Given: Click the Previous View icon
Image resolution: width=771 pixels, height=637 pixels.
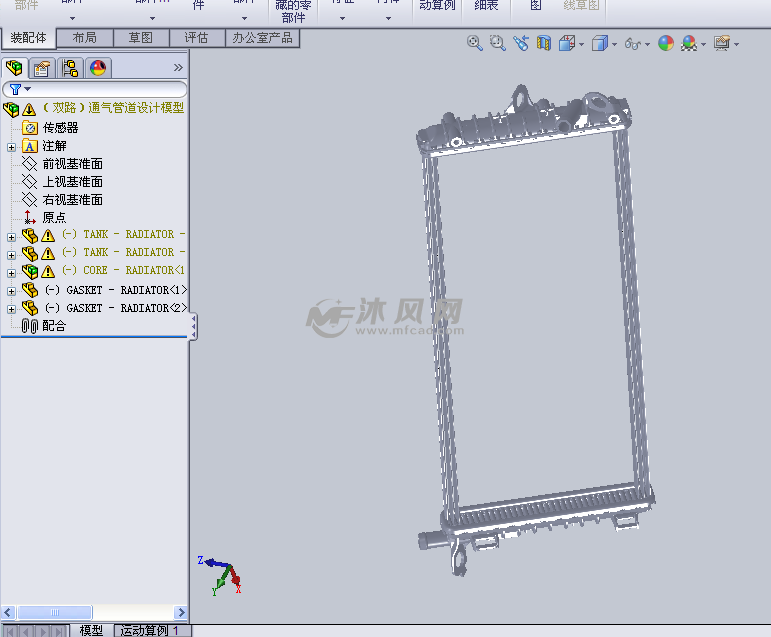Looking at the screenshot, I should (x=521, y=43).
